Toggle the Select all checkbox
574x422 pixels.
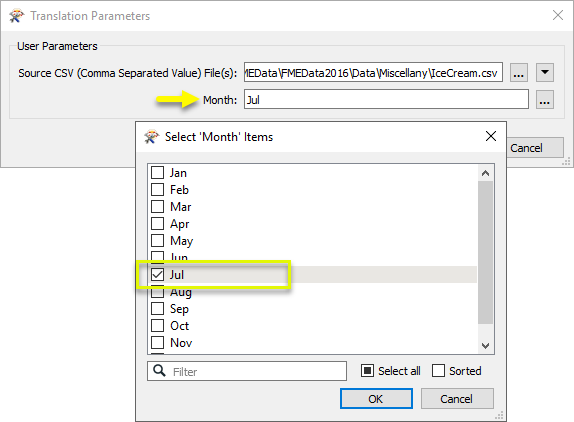coord(367,370)
